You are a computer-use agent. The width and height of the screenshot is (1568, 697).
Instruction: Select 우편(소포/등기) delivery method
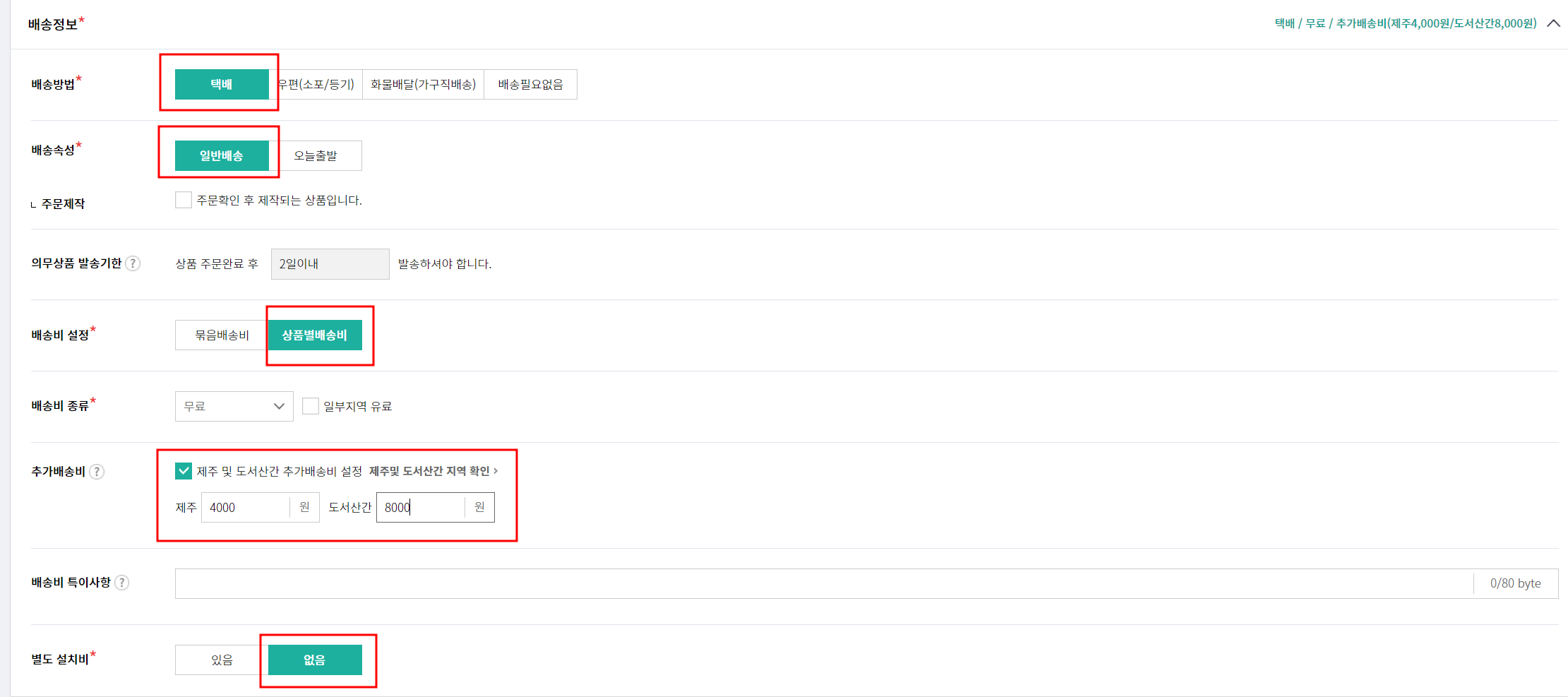316,84
